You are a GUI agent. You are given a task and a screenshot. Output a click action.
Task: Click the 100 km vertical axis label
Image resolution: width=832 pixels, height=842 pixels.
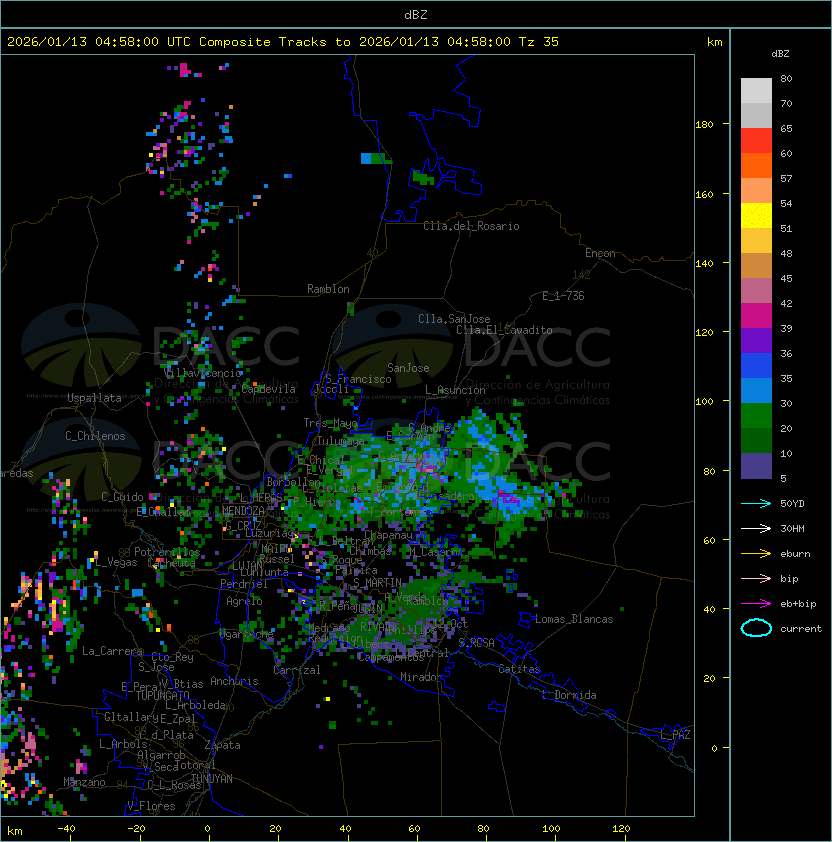pyautogui.click(x=704, y=402)
